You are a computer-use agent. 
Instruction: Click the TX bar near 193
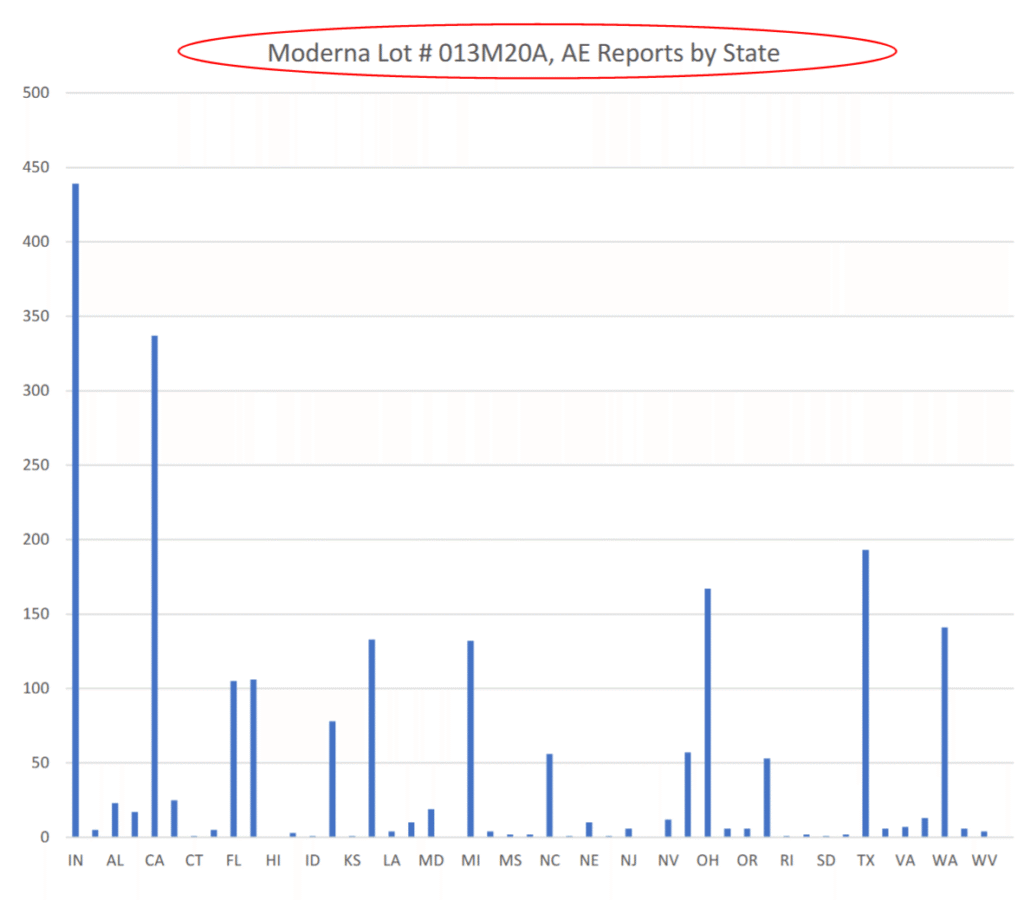point(866,694)
